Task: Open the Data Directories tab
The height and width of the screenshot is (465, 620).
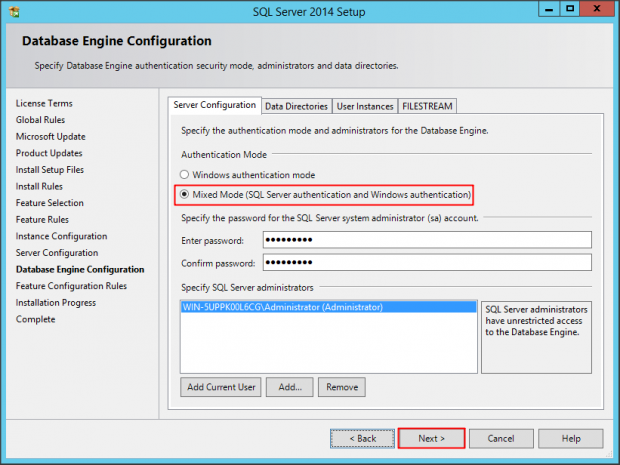Action: [297, 106]
